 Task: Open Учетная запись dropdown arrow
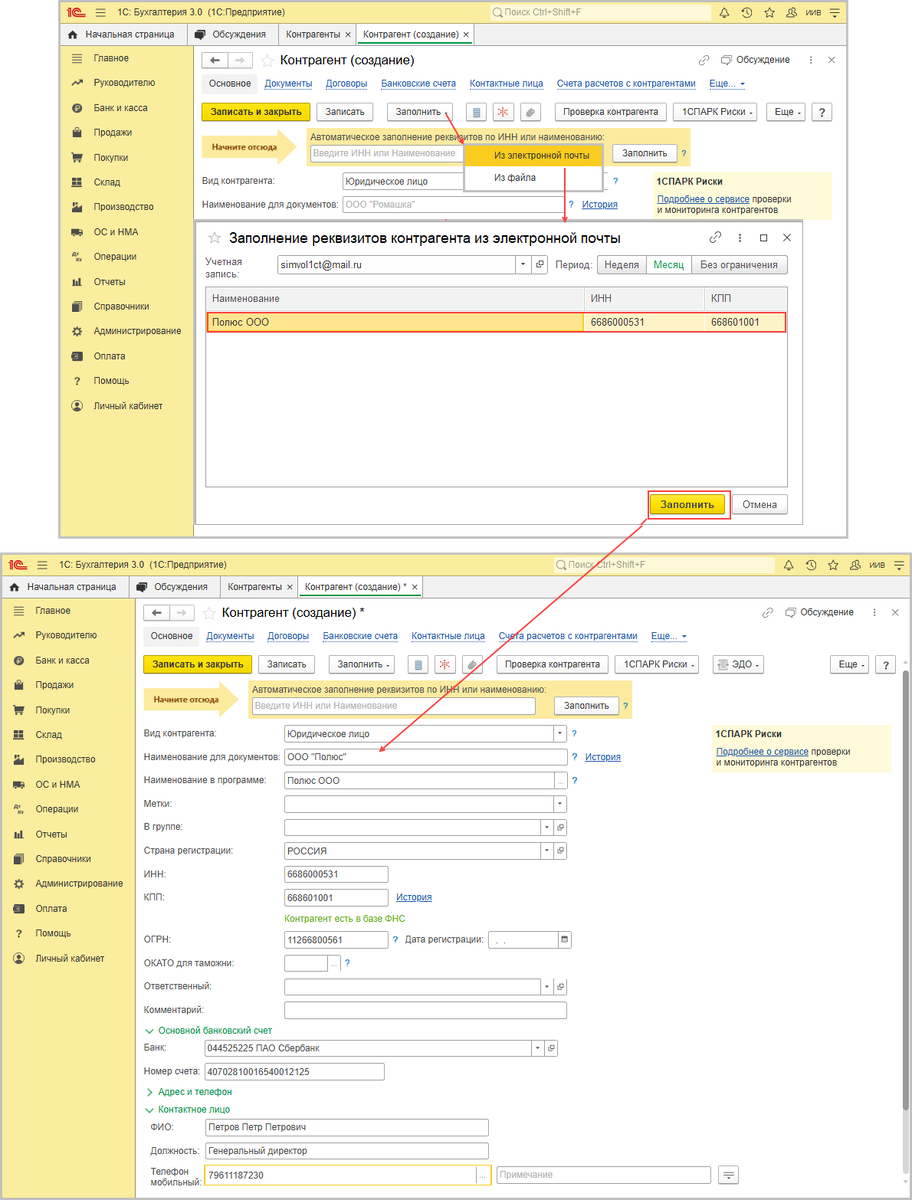click(x=524, y=264)
